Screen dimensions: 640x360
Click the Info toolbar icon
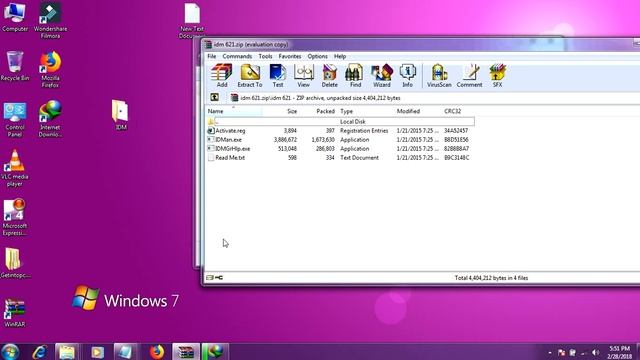407,76
